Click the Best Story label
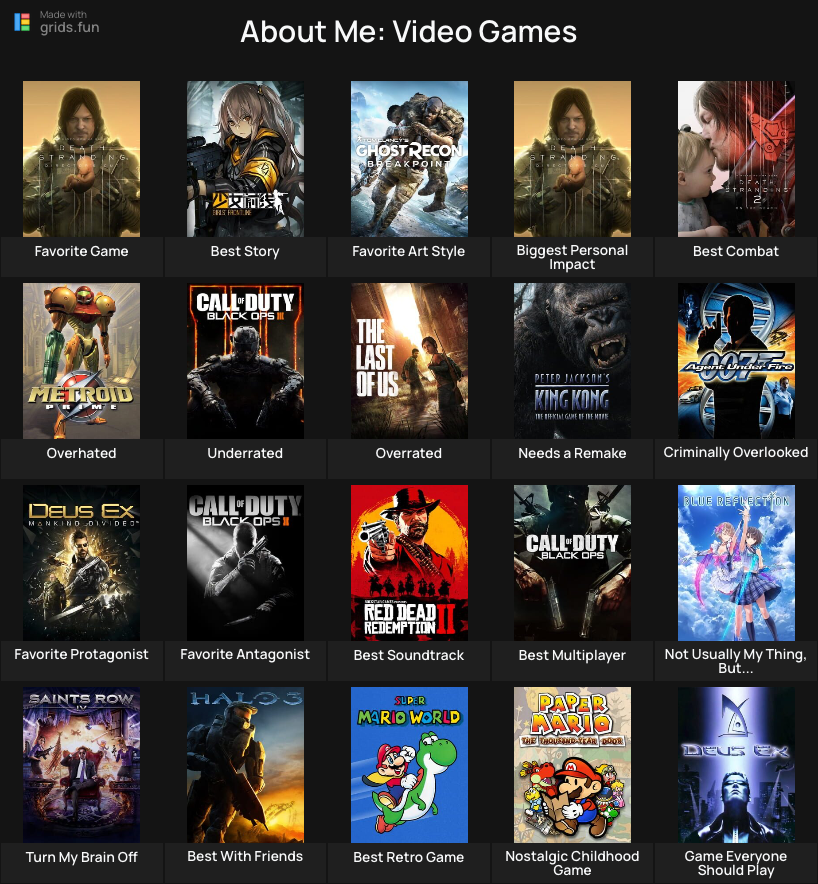Viewport: 818px width, 884px height. (x=245, y=251)
